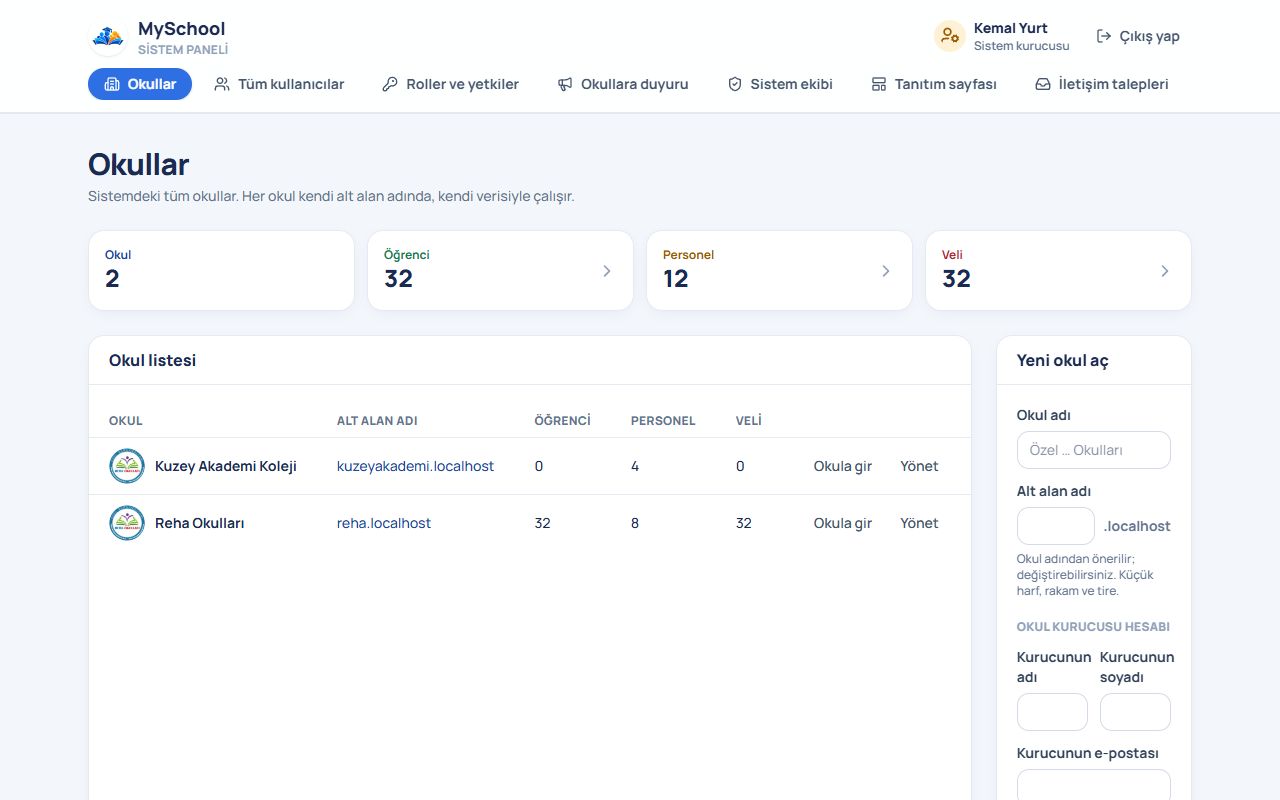Open Okullara duyuru section
Viewport: 1280px width, 800px height.
[623, 84]
